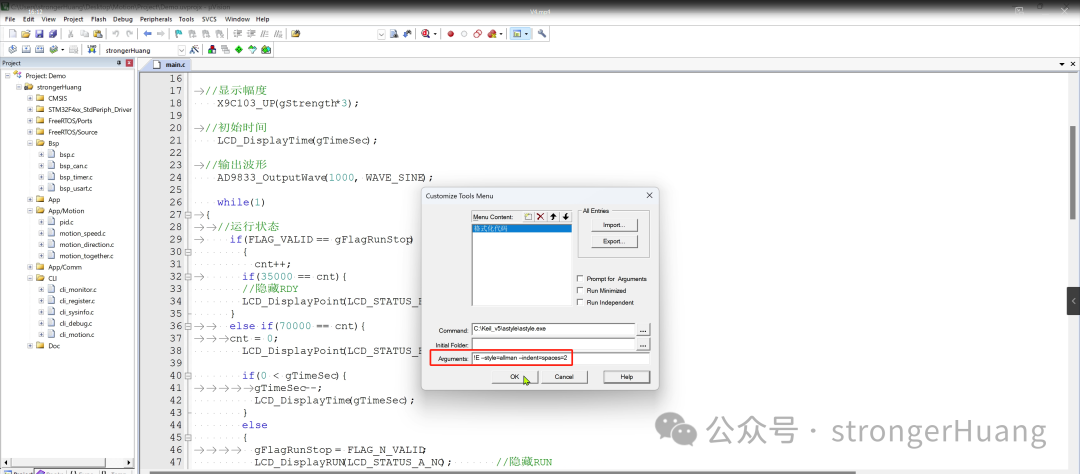Image resolution: width=1080 pixels, height=474 pixels.
Task: Open Manage Project Items icon
Action: (212, 50)
